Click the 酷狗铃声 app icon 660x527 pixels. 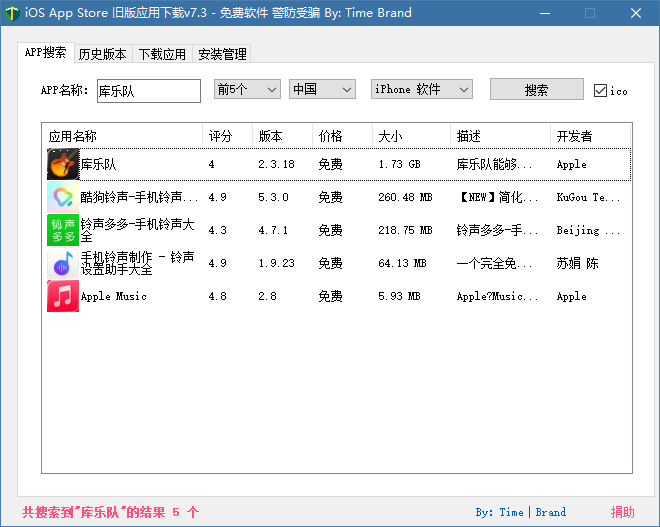(63, 197)
